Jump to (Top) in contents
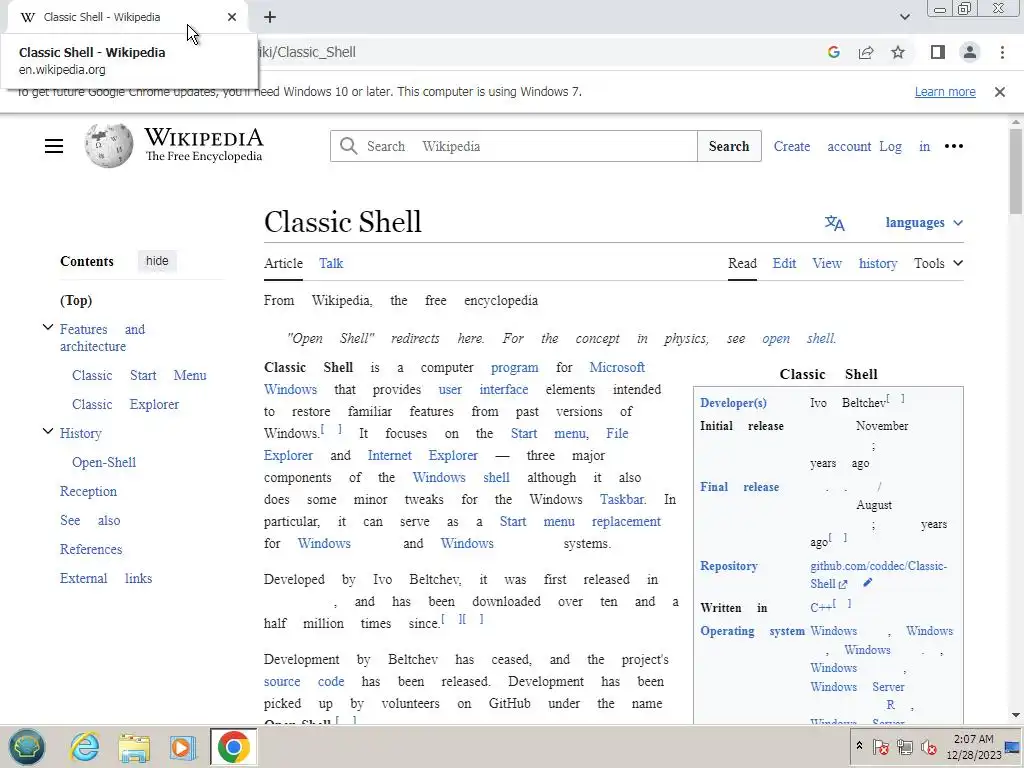The width and height of the screenshot is (1024, 768). pyautogui.click(x=76, y=300)
